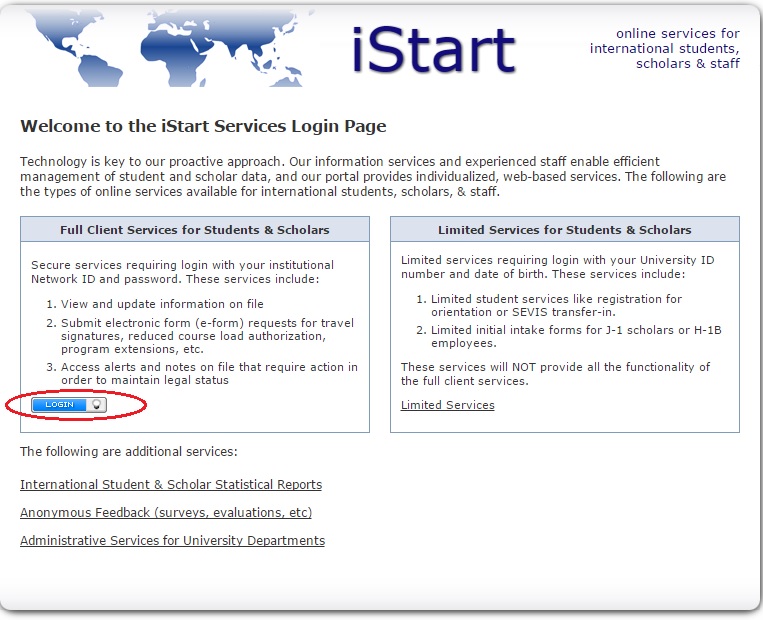The height and width of the screenshot is (620, 763).
Task: Click the 'Access alerts and notes' list item
Action: (208, 374)
